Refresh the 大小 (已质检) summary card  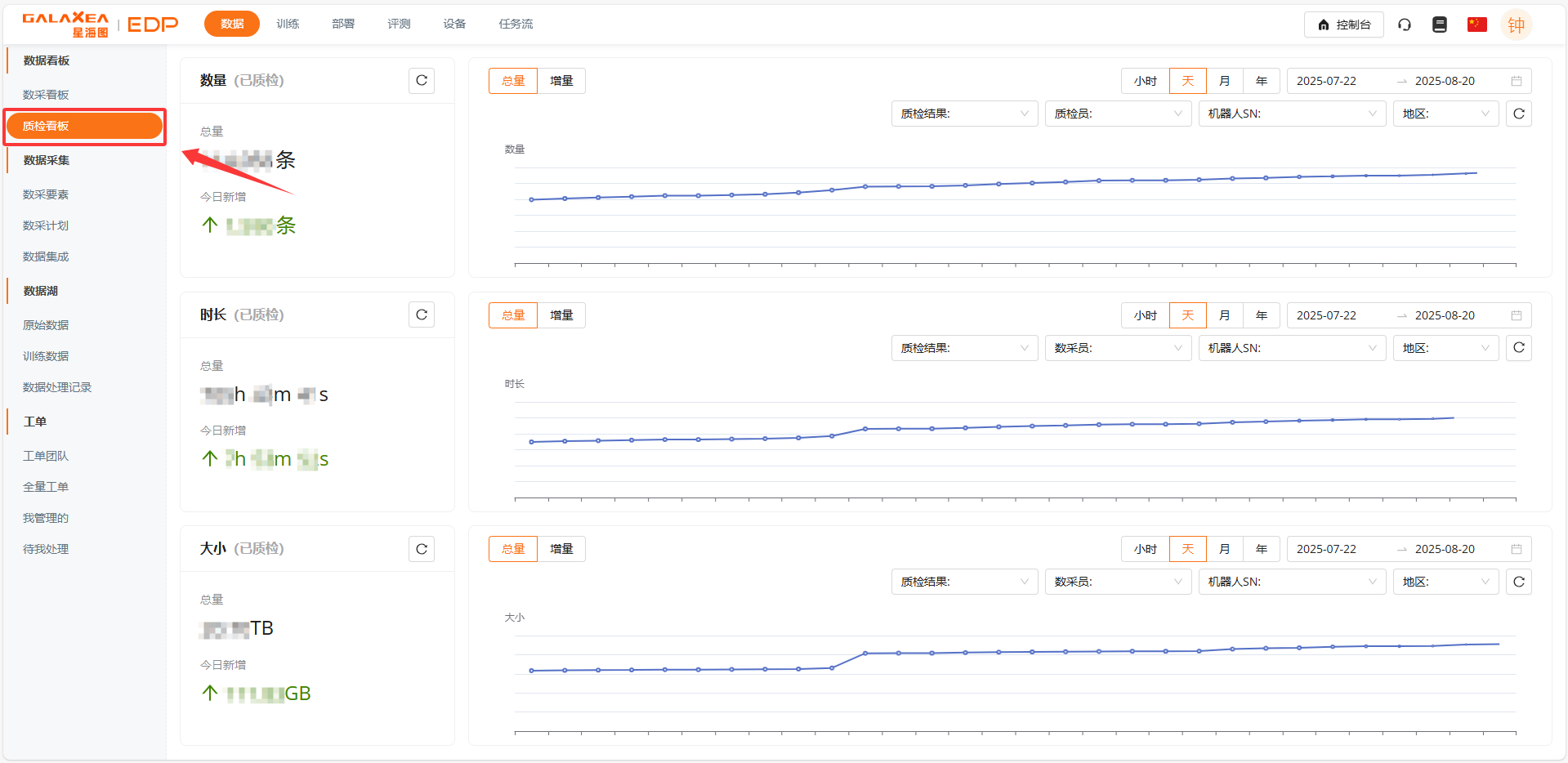click(421, 549)
